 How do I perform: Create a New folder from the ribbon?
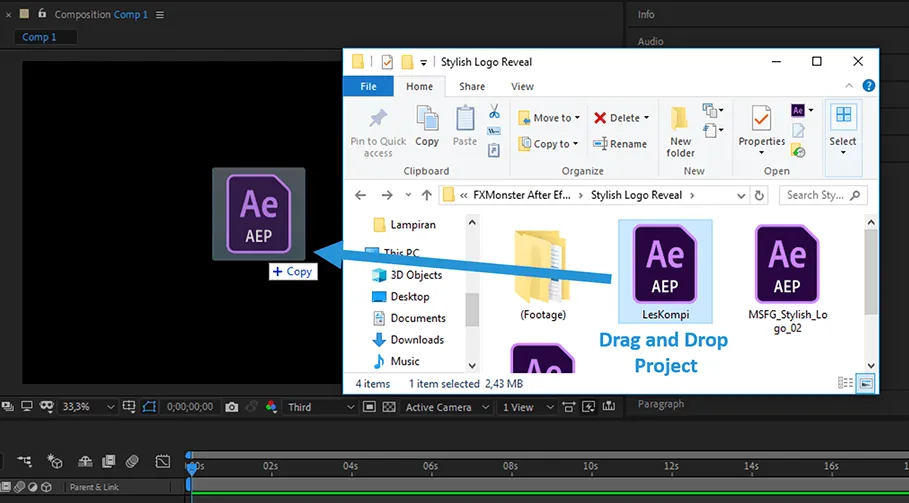(680, 132)
